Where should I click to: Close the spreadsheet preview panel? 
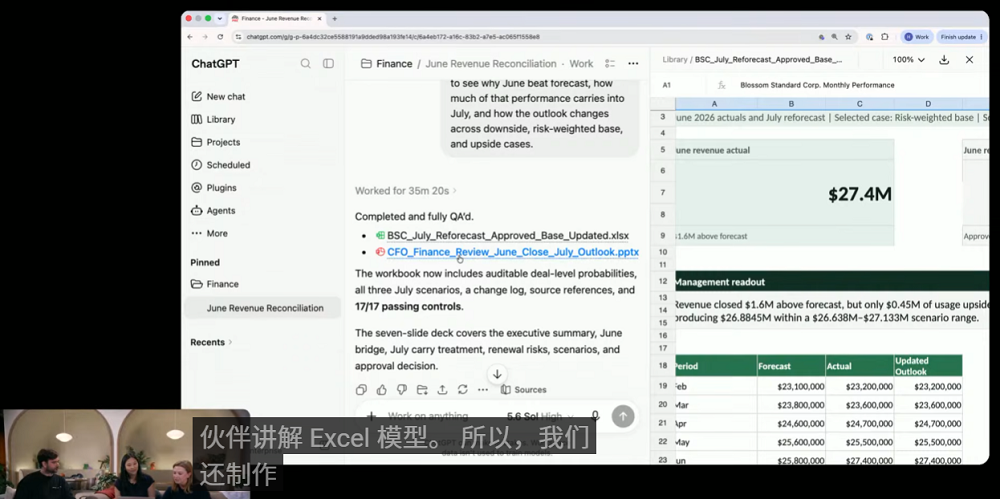pos(969,59)
